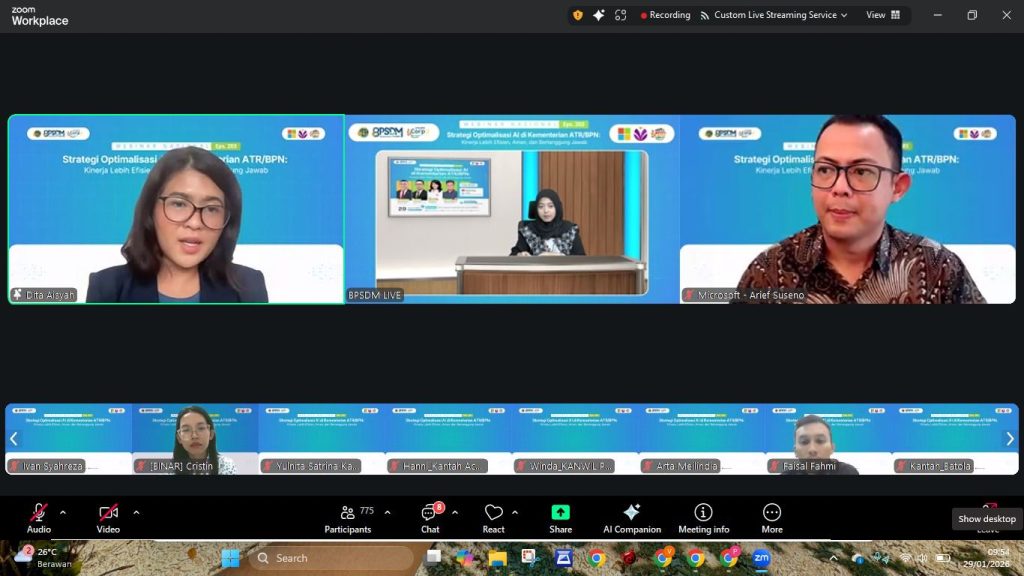Open the View menu
Viewport: 1024px width, 576px height.
coord(878,15)
